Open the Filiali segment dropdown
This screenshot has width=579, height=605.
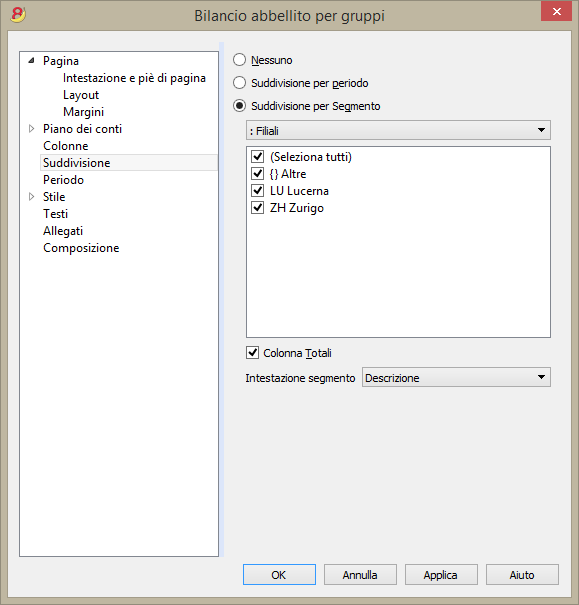[x=398, y=130]
